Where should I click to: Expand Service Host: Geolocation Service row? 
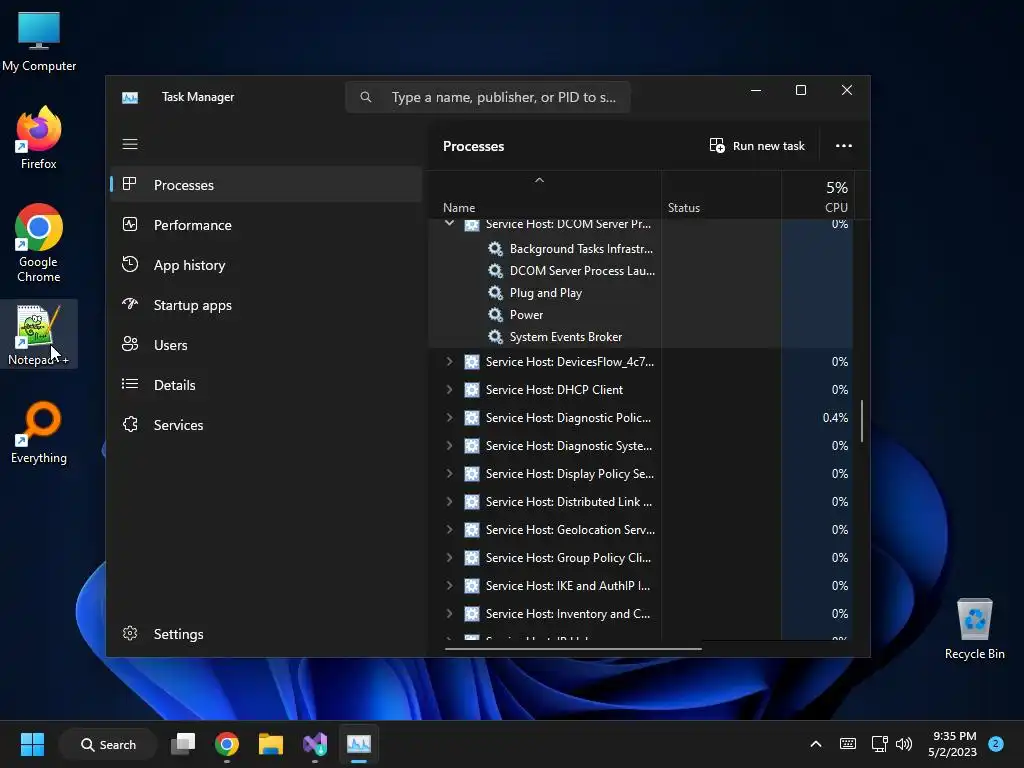(449, 530)
